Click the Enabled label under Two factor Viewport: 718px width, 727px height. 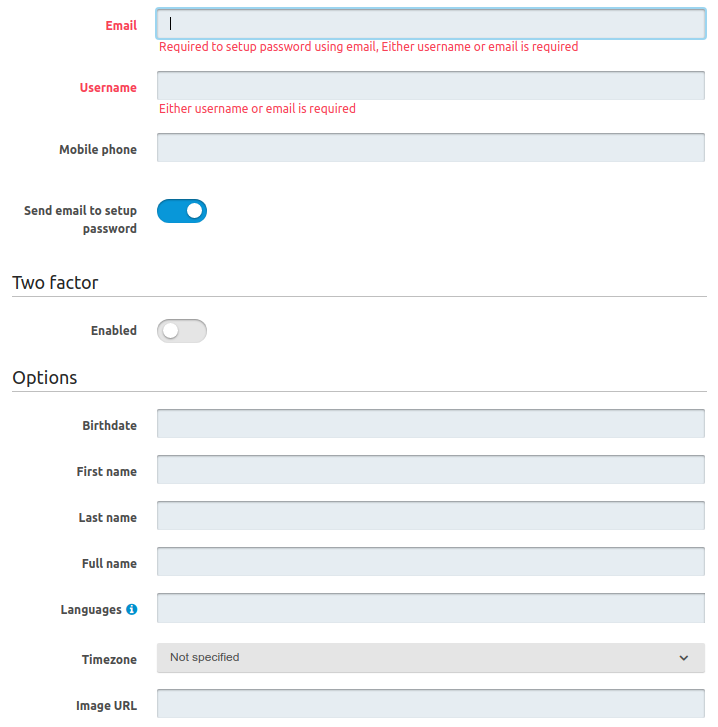tap(114, 331)
